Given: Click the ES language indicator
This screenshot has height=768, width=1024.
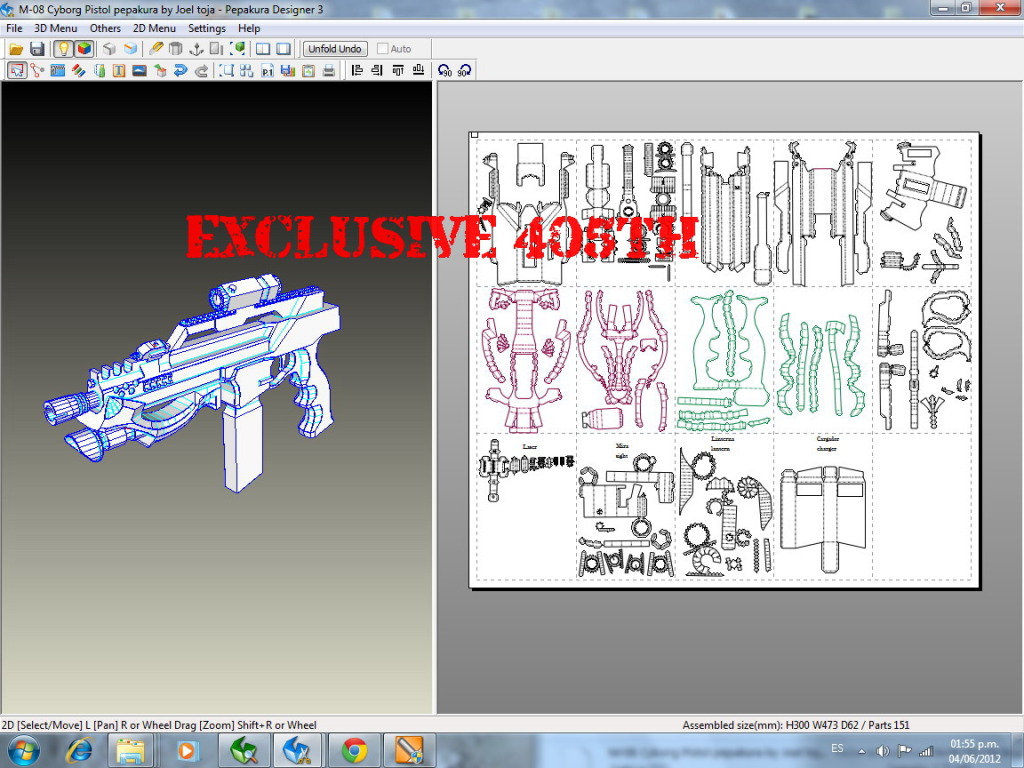Looking at the screenshot, I should pos(837,749).
